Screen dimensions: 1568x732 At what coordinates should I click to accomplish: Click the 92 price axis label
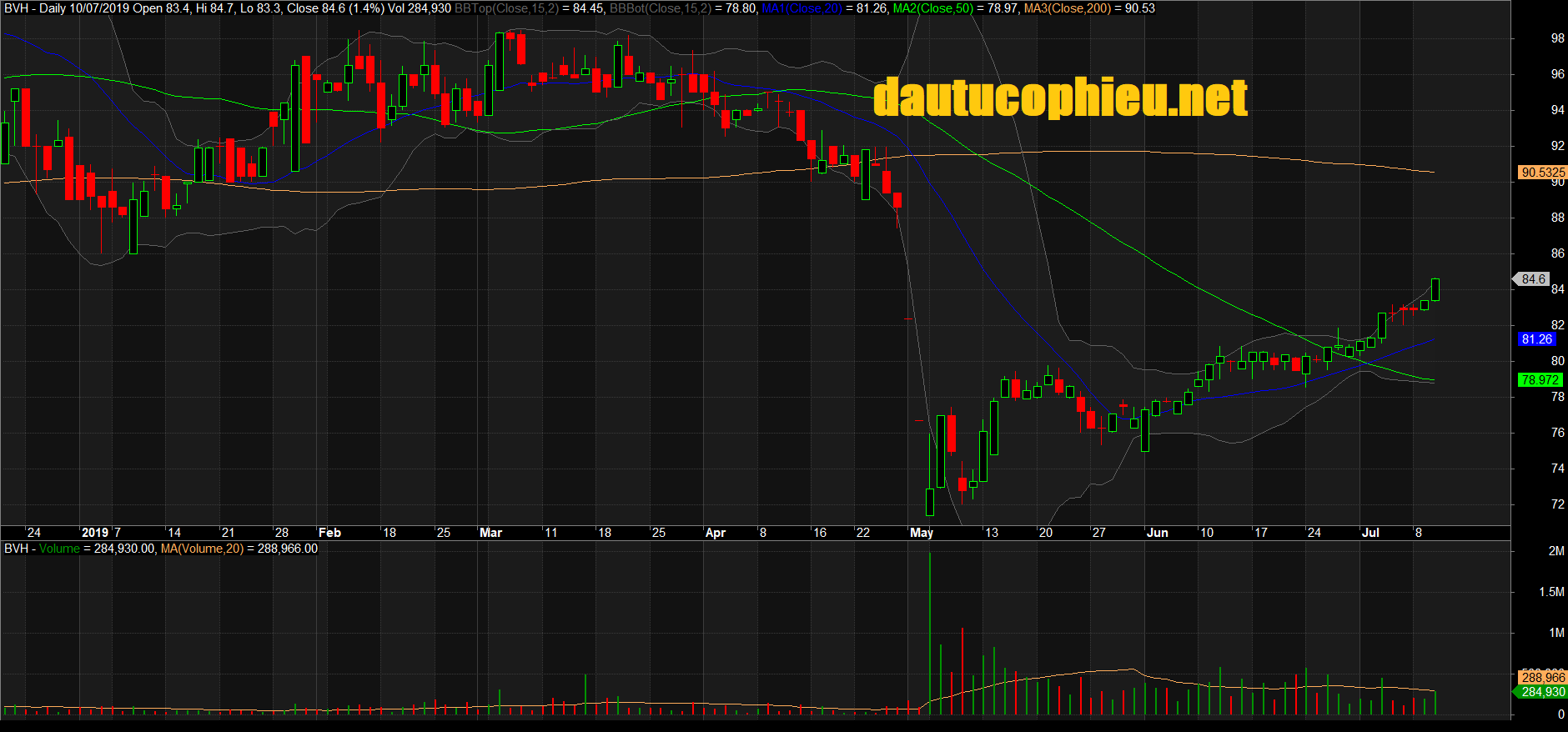pos(1557,146)
